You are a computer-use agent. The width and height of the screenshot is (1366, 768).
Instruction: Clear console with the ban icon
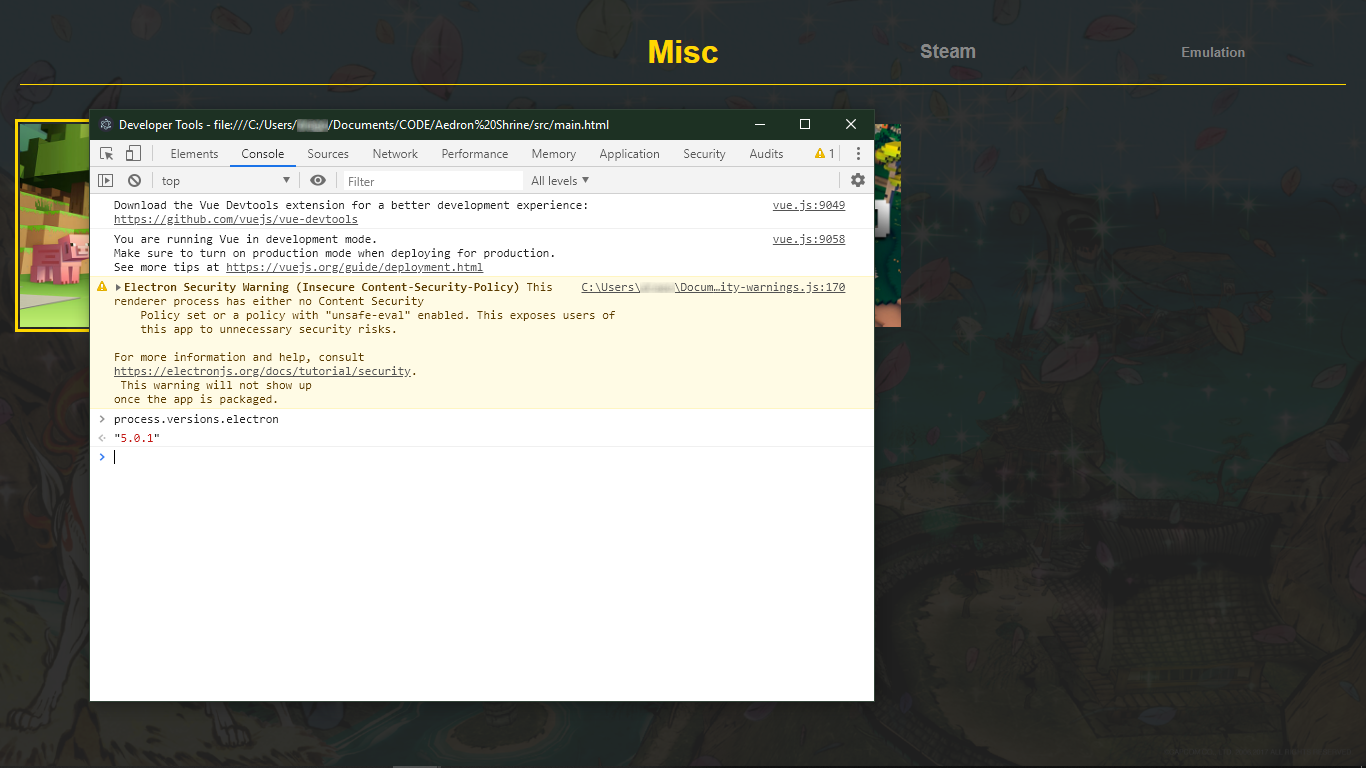pos(134,180)
